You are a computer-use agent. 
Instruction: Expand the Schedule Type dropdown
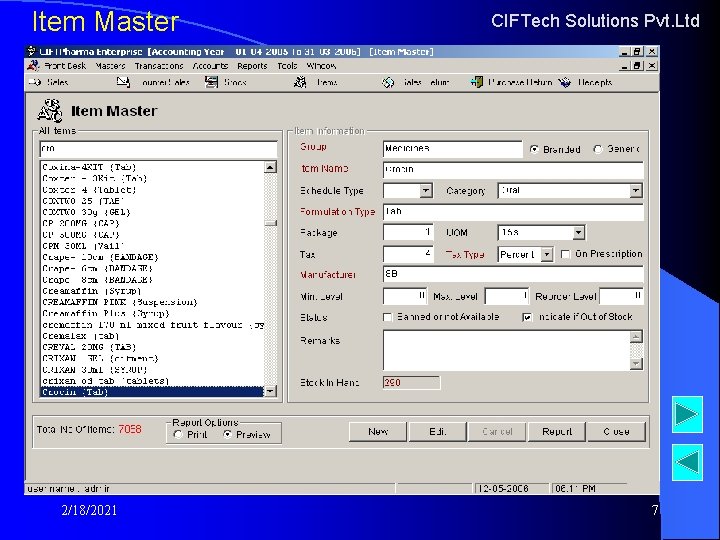(426, 191)
